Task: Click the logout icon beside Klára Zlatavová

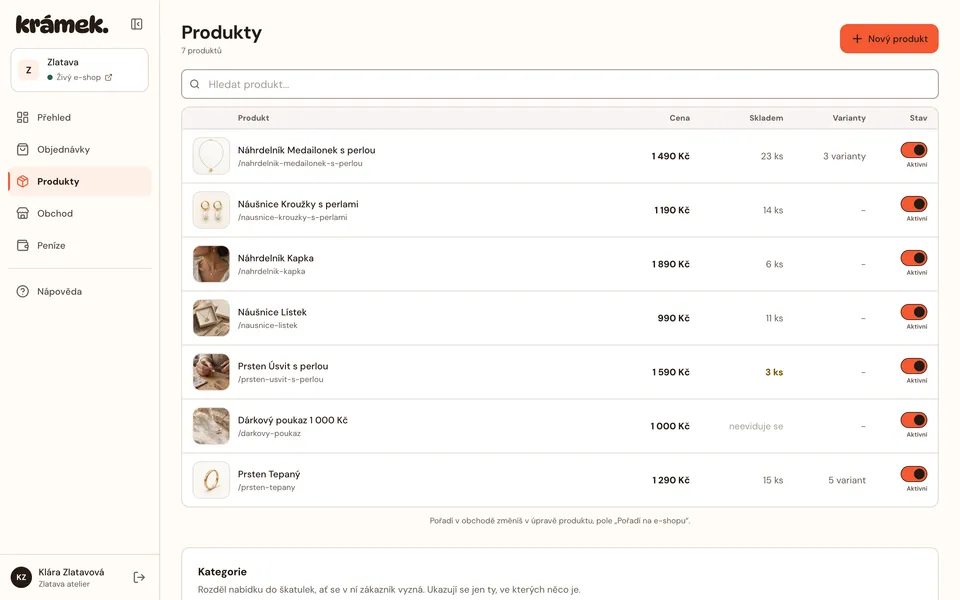Action: [x=139, y=577]
